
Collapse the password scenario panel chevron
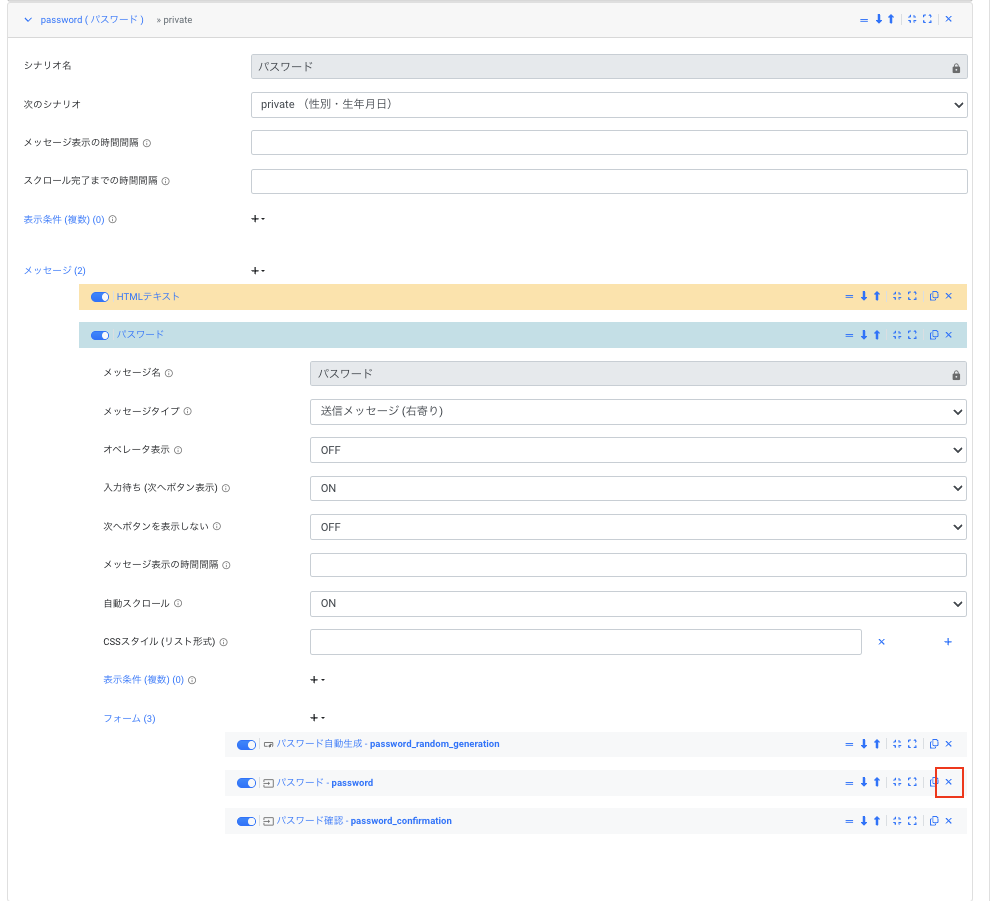pyautogui.click(x=28, y=19)
